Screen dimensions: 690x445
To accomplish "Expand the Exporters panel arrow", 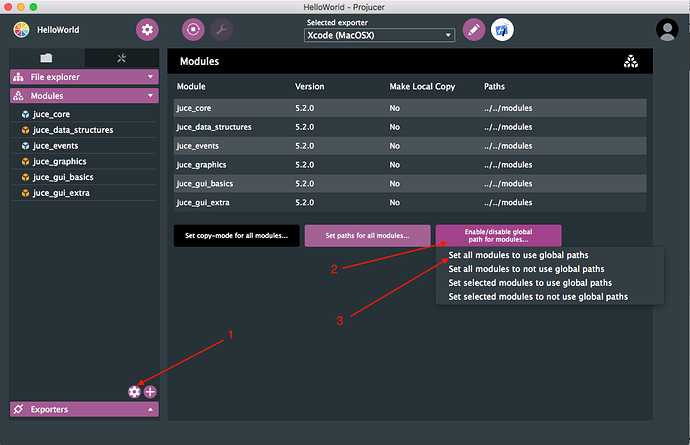I will coord(150,409).
